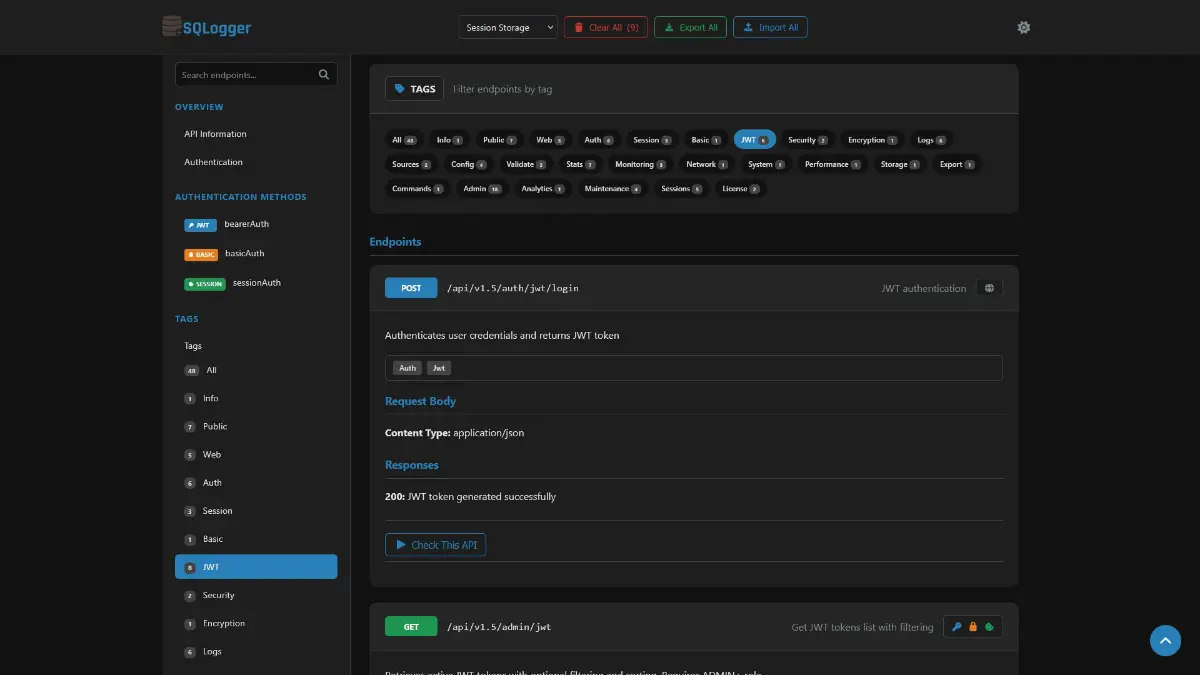The height and width of the screenshot is (675, 1200).
Task: Select the Stats tag chip
Action: (580, 164)
